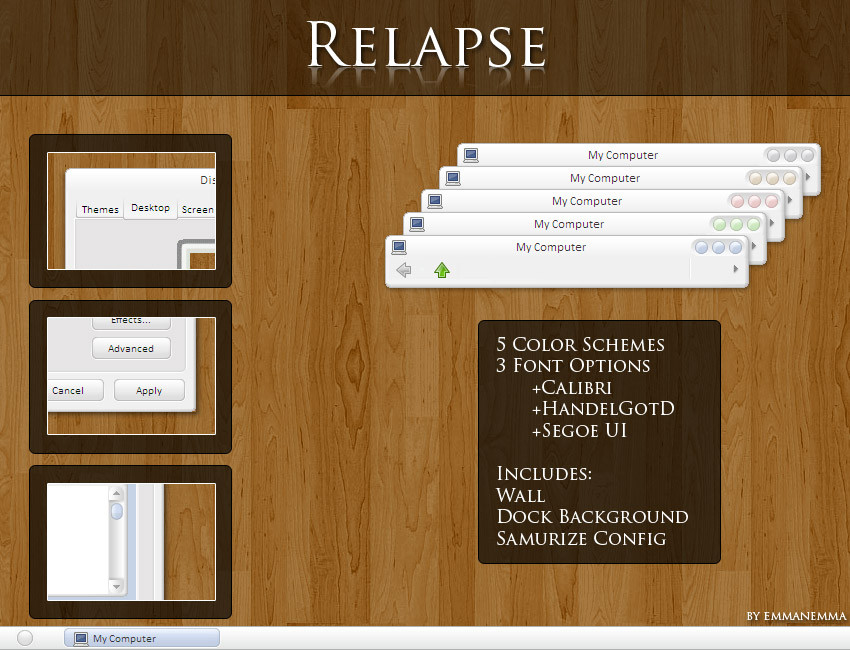This screenshot has width=850, height=650.
Task: Expand chevron beside the red caption buttons
Action: tap(789, 200)
